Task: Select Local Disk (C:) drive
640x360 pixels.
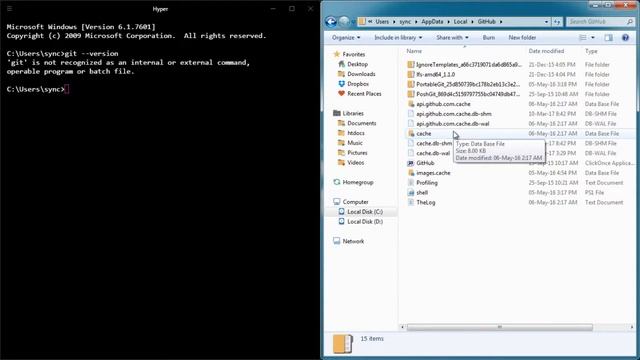Action: point(360,212)
